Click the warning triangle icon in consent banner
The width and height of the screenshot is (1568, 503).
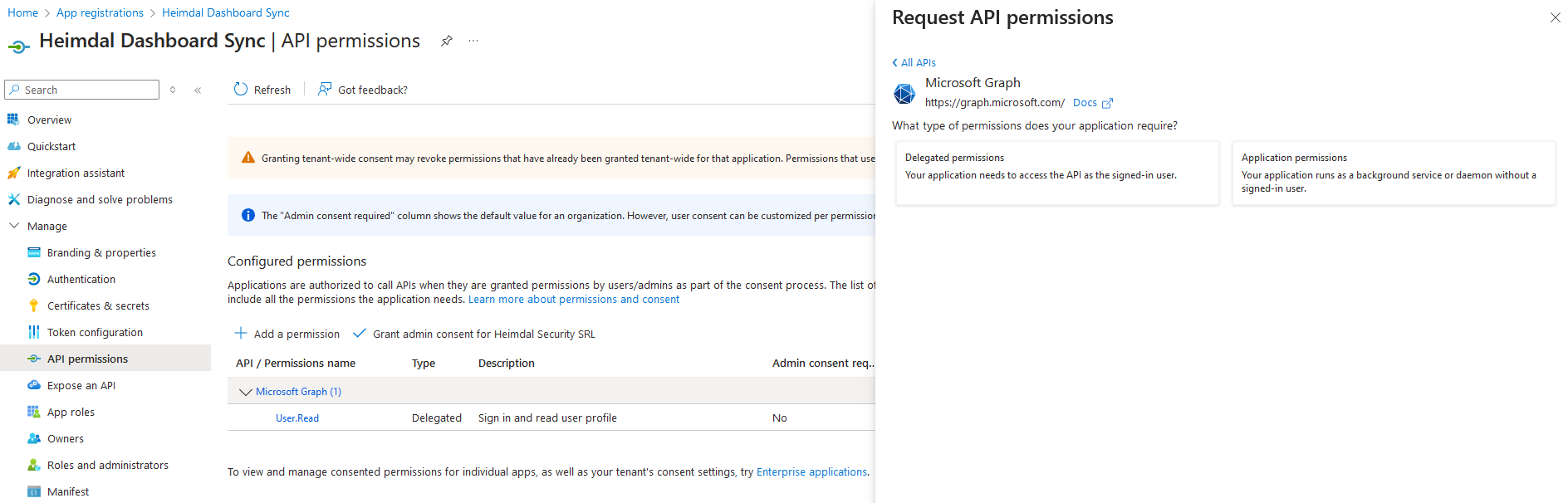point(247,158)
